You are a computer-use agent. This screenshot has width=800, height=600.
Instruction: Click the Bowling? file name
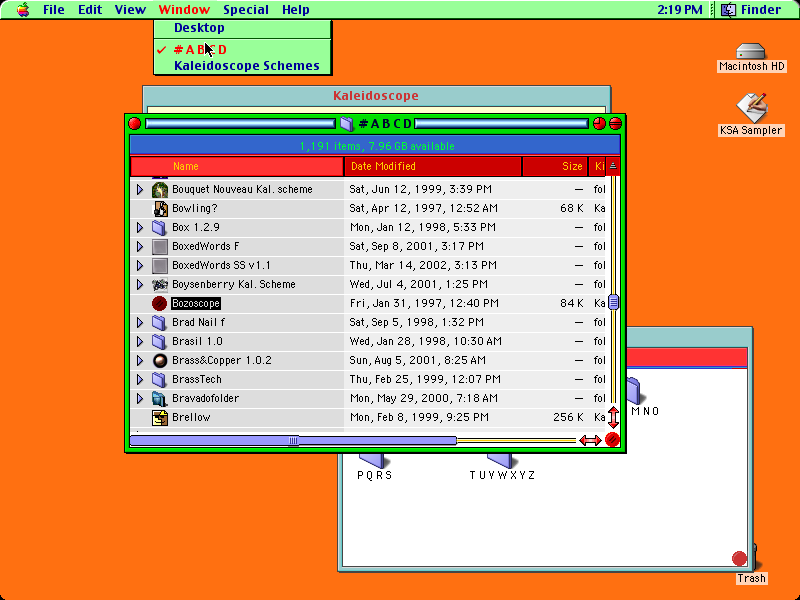[195, 208]
